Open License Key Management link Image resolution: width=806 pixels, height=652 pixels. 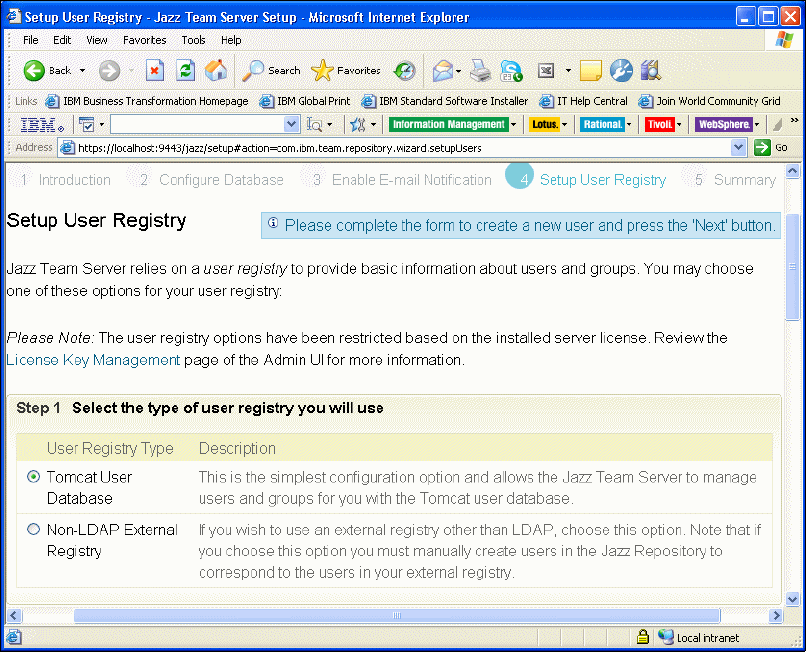(x=93, y=360)
